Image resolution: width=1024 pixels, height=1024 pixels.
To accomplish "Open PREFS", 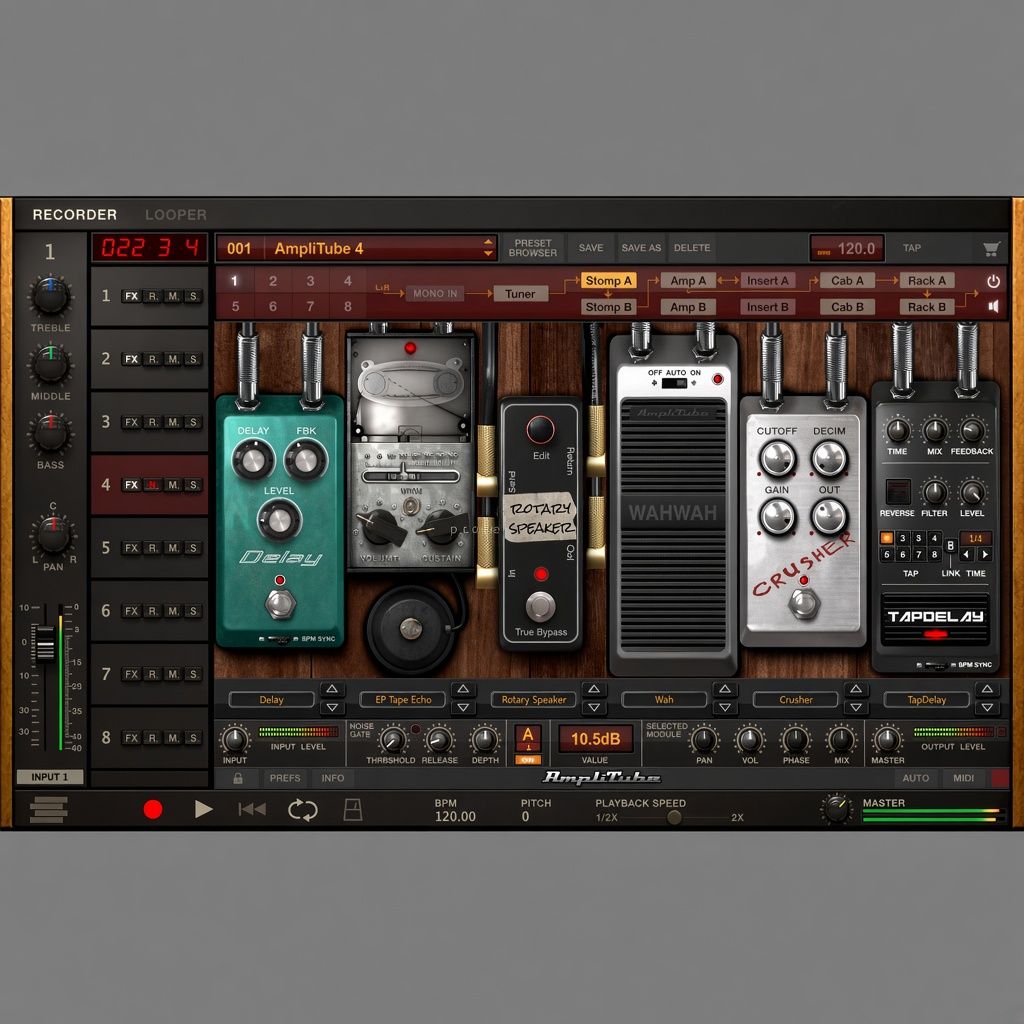I will click(x=285, y=778).
